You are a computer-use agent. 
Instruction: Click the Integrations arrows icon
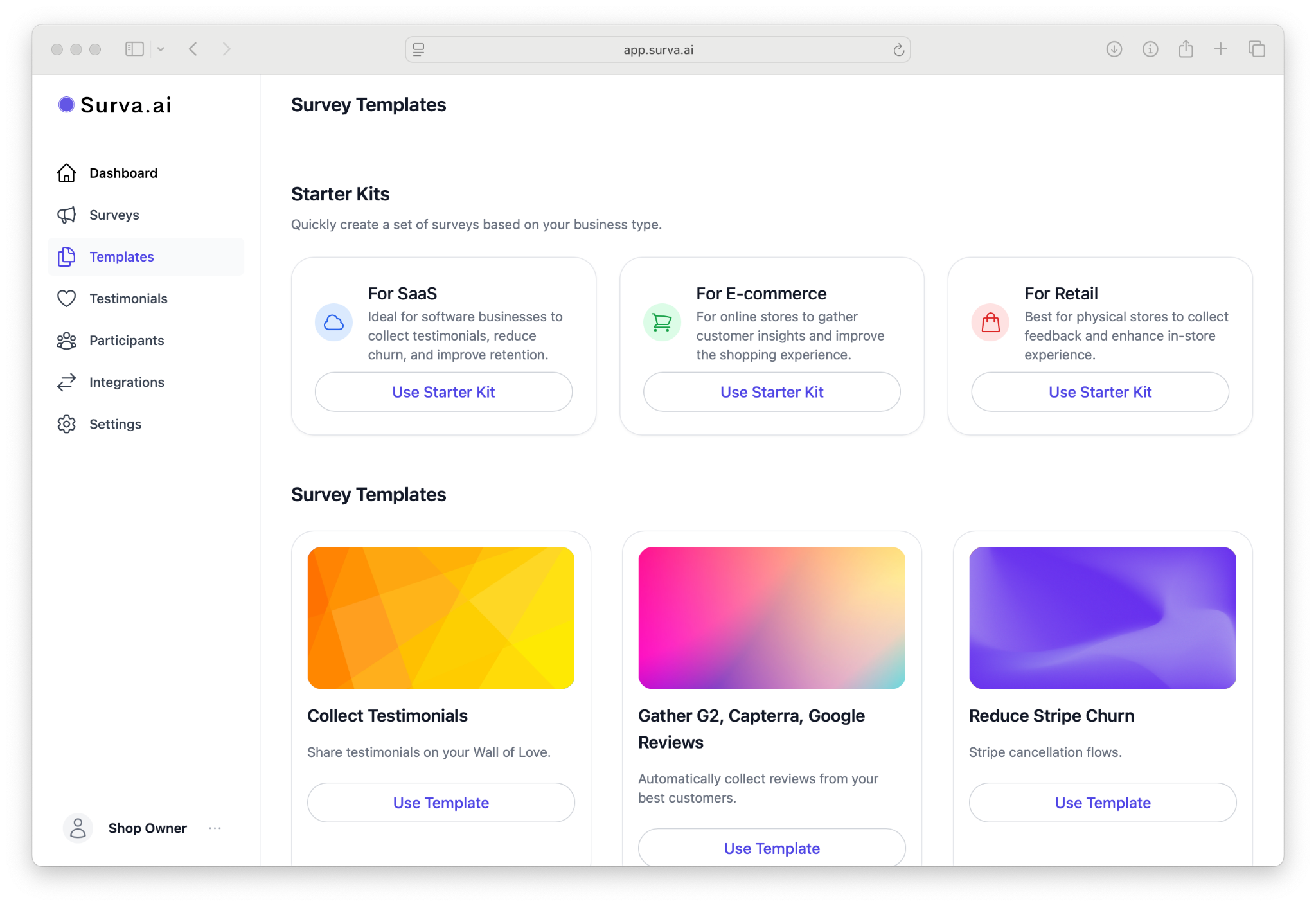coord(67,382)
